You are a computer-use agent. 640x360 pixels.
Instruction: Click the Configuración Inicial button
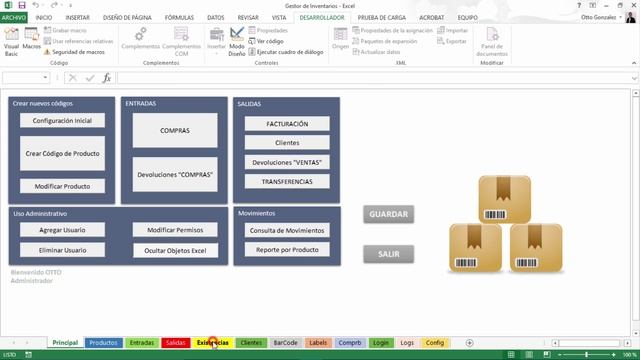click(62, 120)
